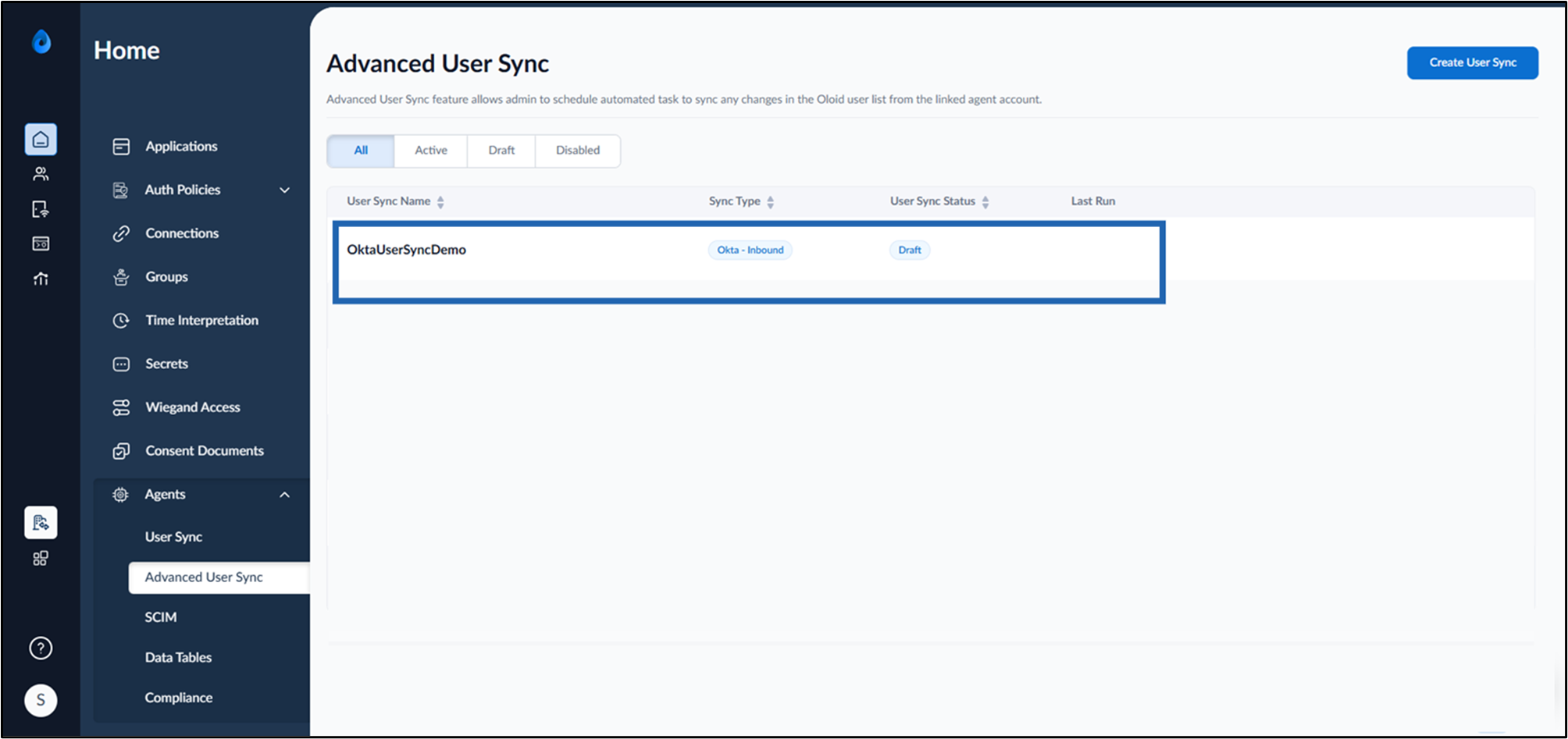The width and height of the screenshot is (1568, 739).
Task: Open the apps grid icon in the rail
Action: (41, 558)
